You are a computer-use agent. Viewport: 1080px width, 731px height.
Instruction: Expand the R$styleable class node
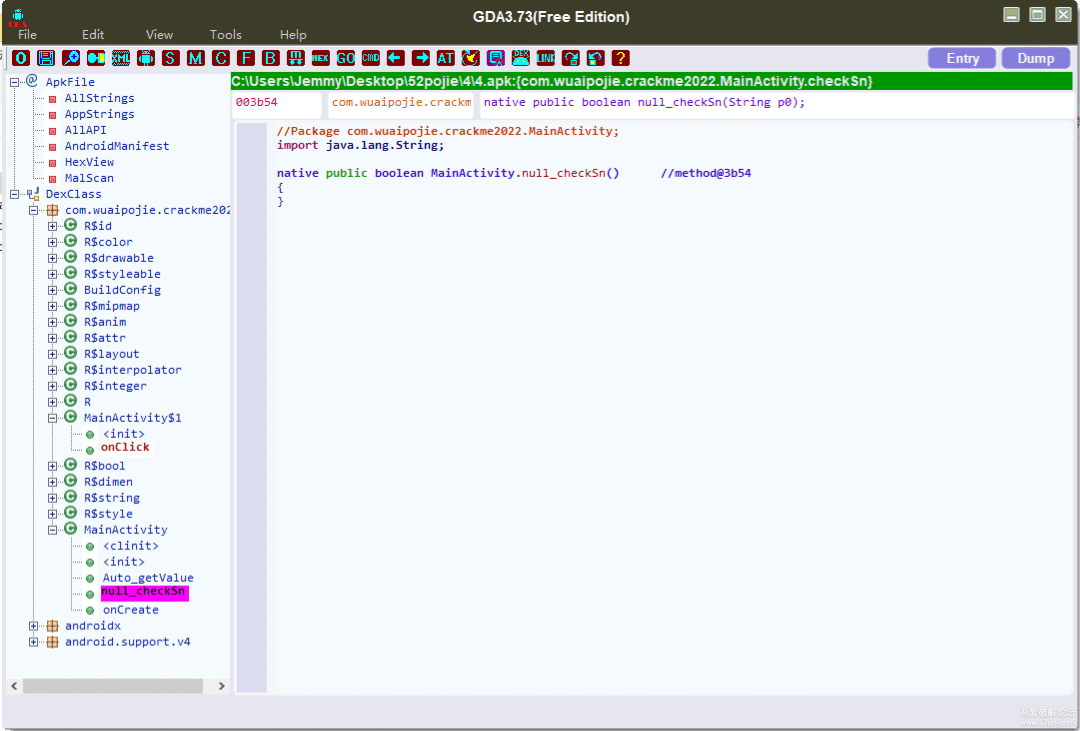(x=53, y=274)
